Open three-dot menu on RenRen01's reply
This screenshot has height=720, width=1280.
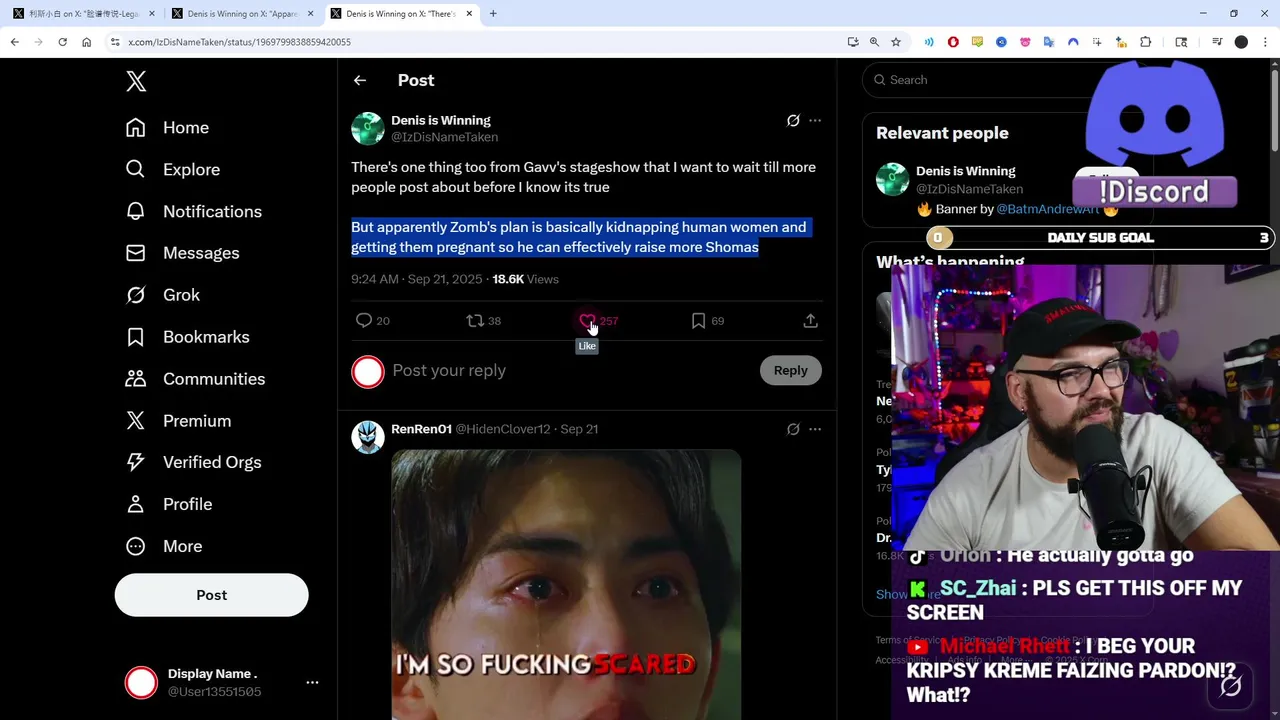click(815, 429)
